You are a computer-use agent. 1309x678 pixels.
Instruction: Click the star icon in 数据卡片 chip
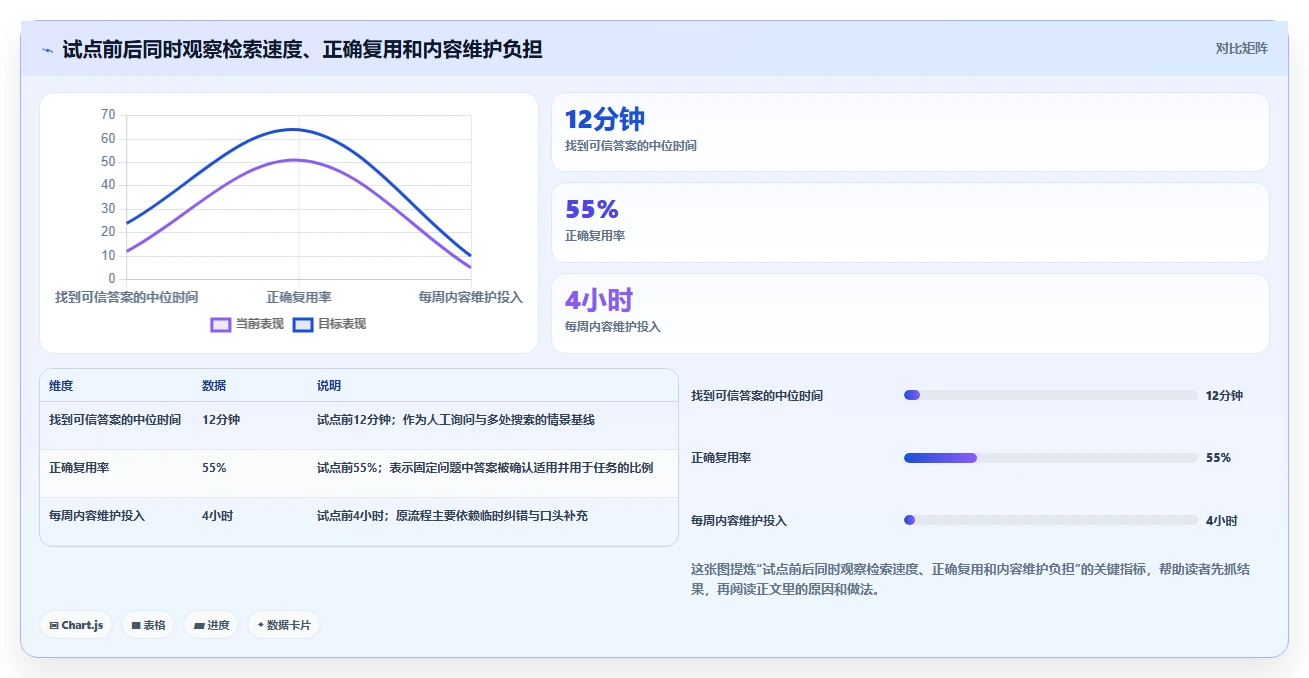tap(260, 625)
